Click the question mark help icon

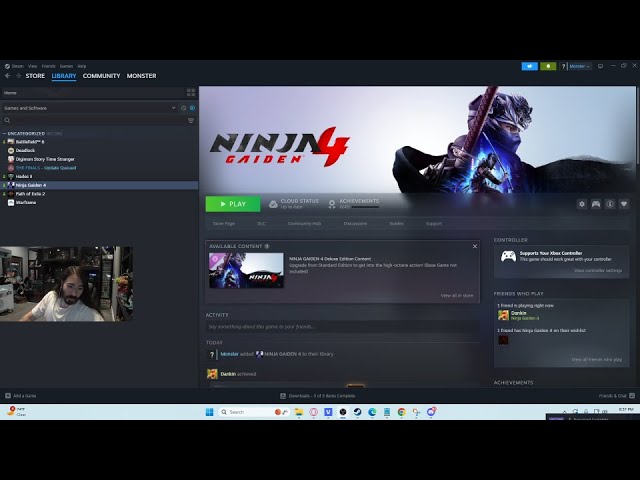coord(563,66)
